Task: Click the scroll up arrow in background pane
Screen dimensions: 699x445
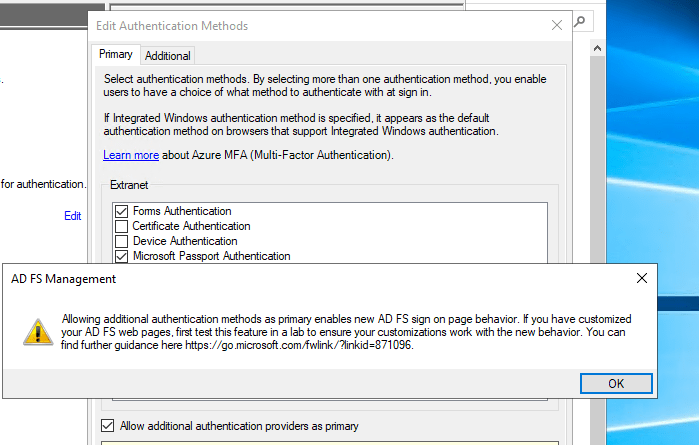Action: [x=597, y=48]
